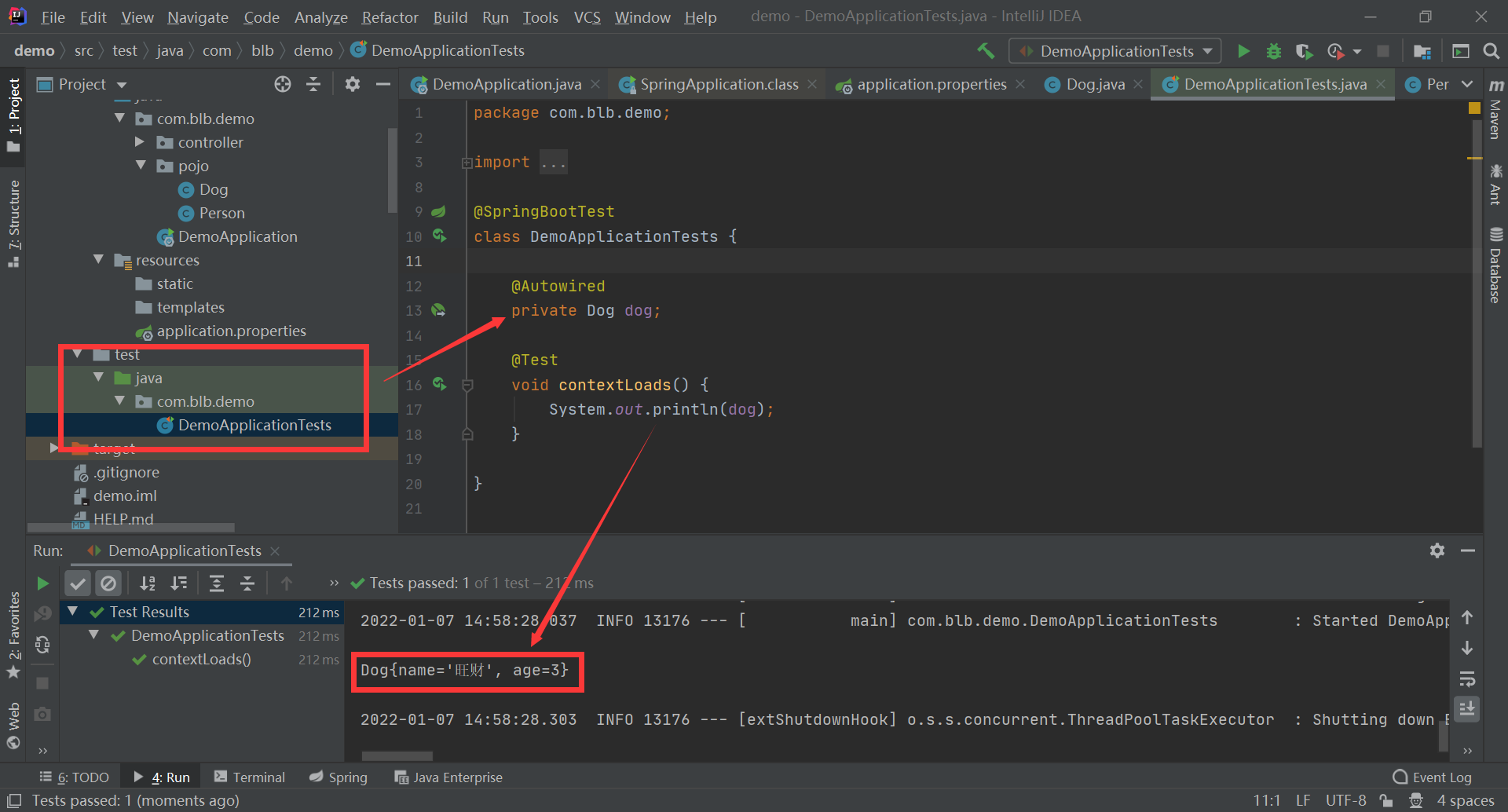Rerun tests with Run panel play icon
The height and width of the screenshot is (812, 1508).
click(x=42, y=583)
